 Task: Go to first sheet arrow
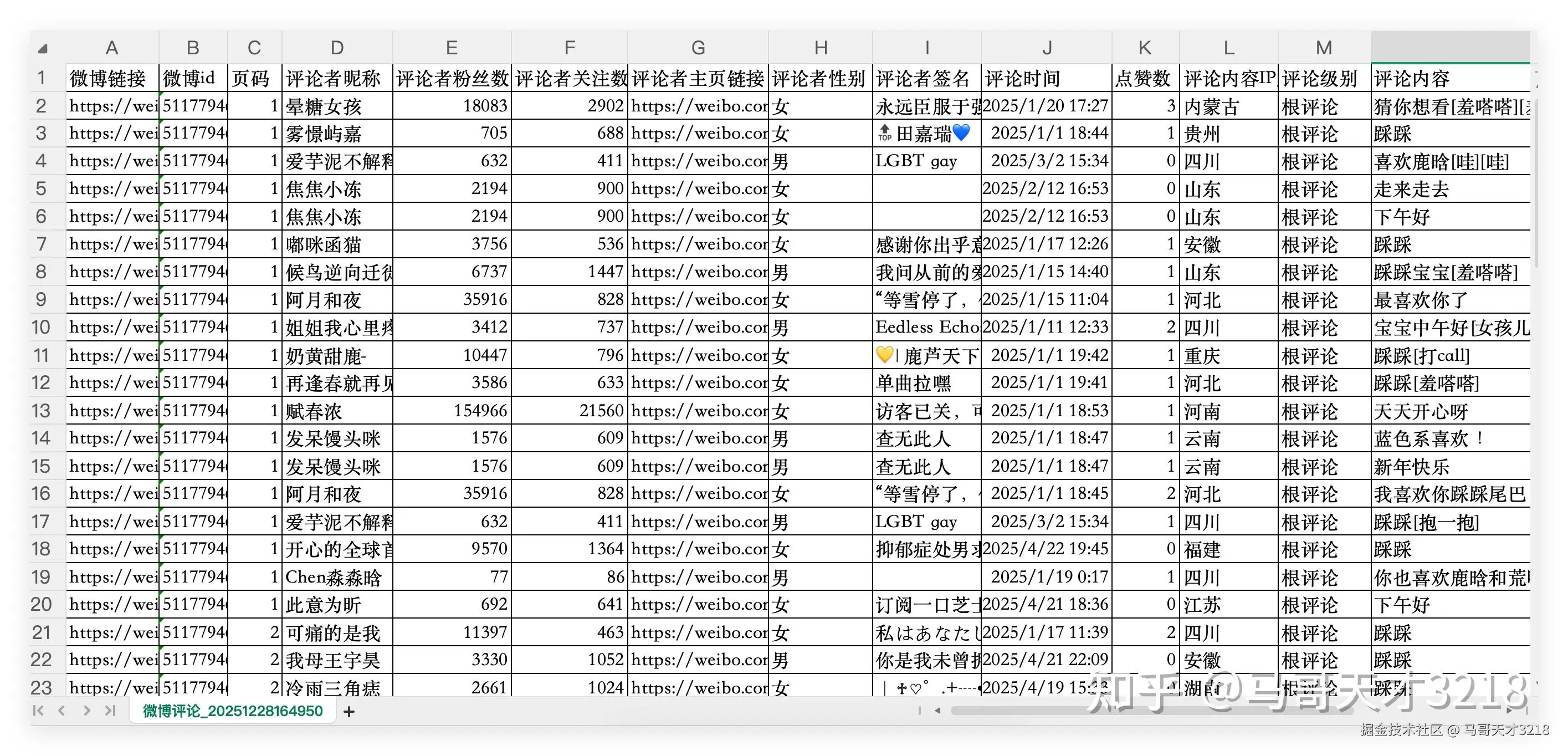pyautogui.click(x=38, y=711)
